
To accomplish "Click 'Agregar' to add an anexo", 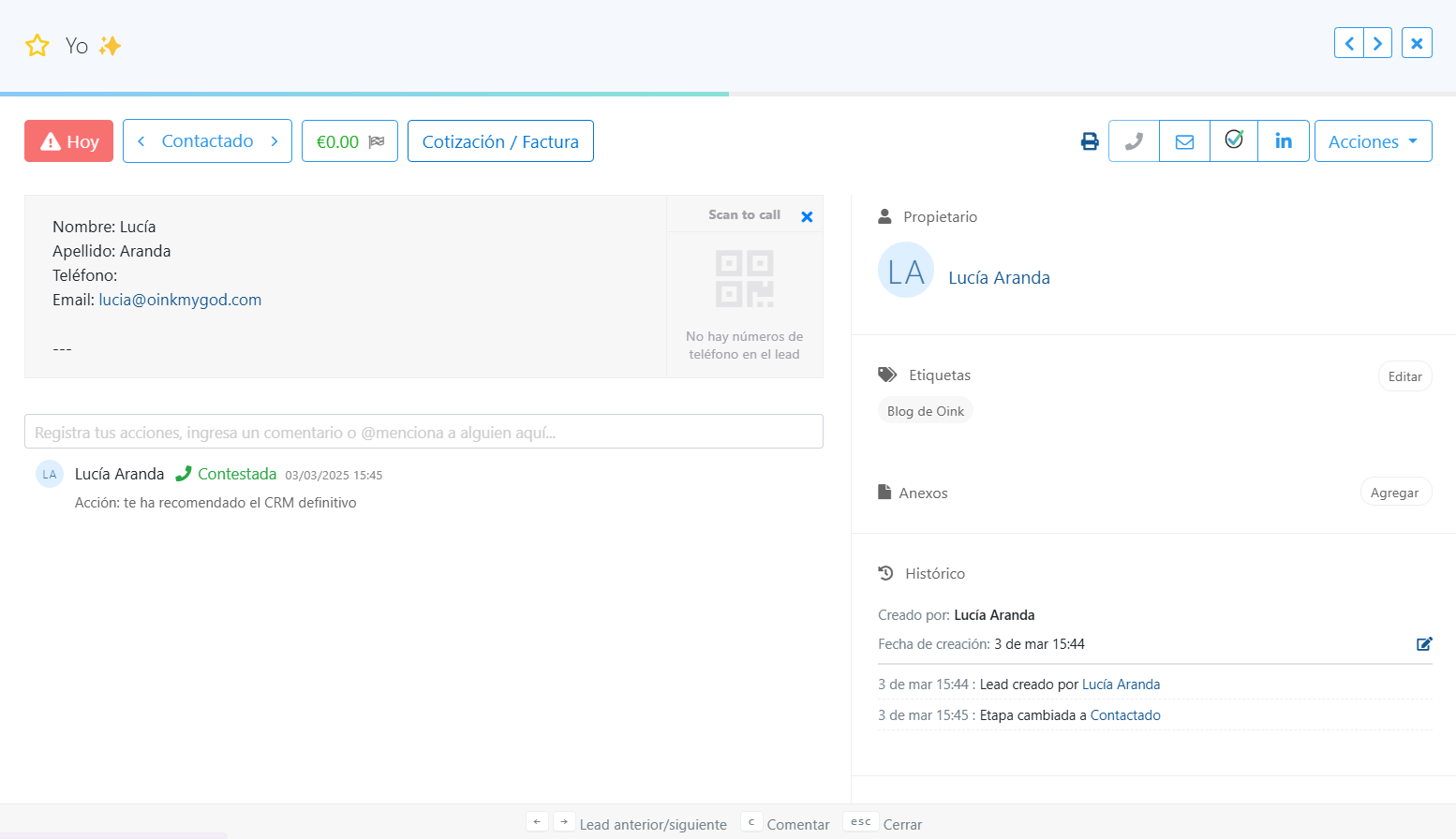I will coord(1395,491).
